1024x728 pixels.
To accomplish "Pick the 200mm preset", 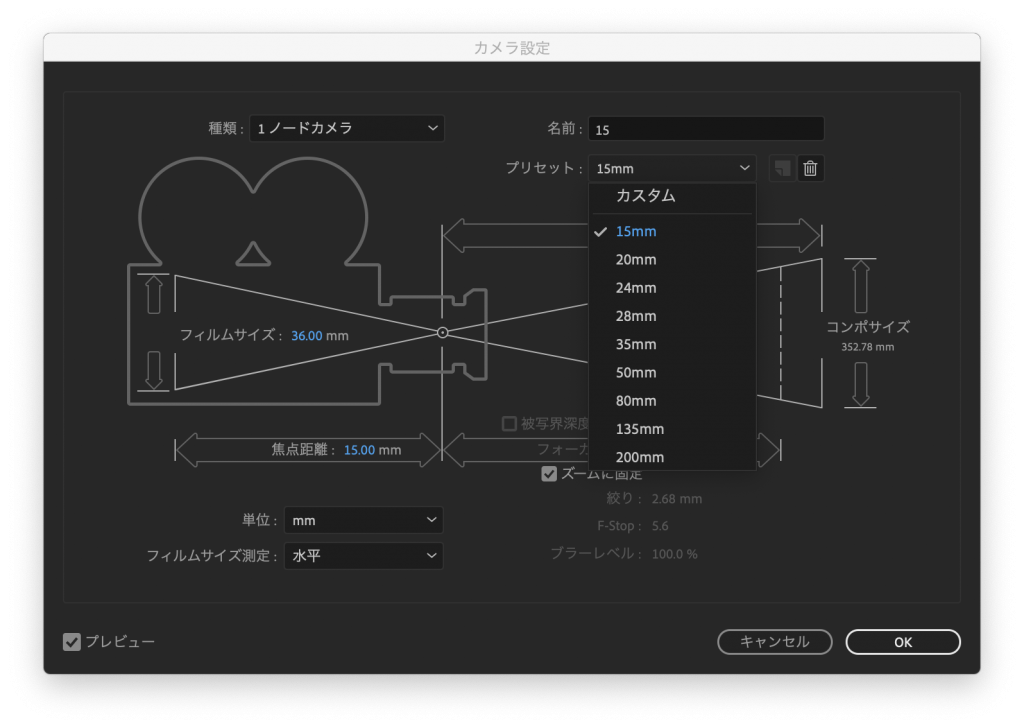I will click(x=672, y=457).
